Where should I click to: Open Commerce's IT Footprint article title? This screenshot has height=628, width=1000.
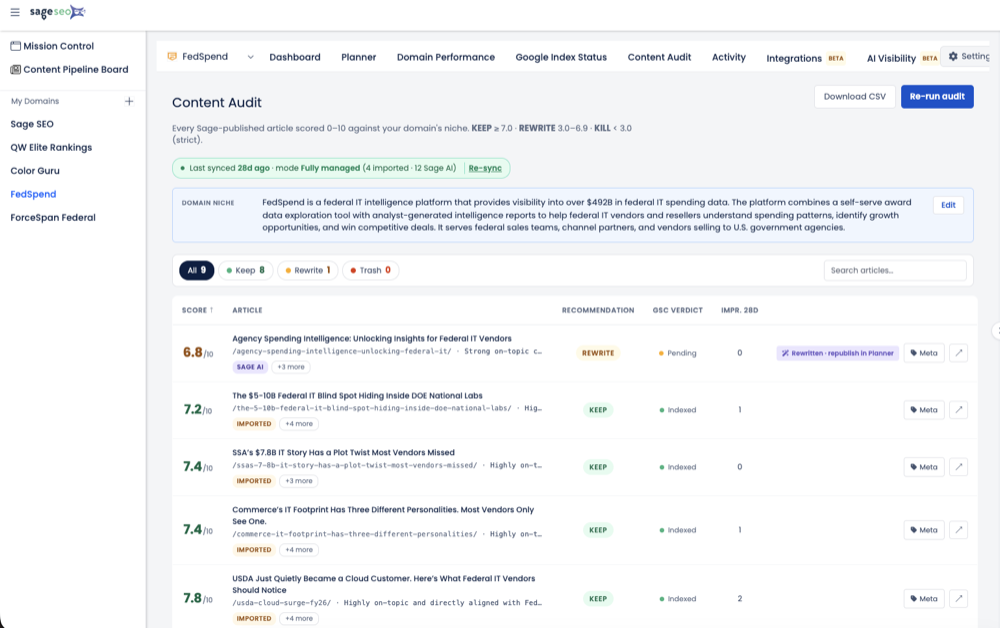pyautogui.click(x=383, y=516)
